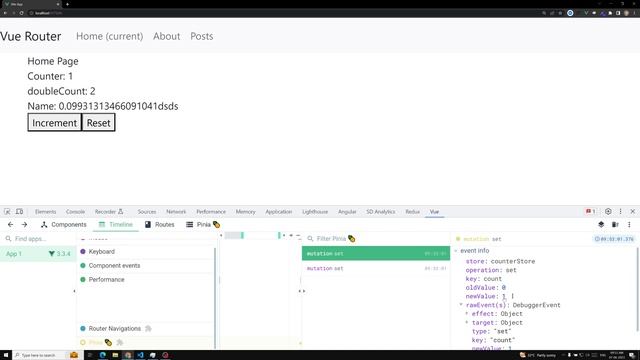Screen dimensions: 640x360
Task: Open the Memory DevTools tab
Action: (245, 211)
